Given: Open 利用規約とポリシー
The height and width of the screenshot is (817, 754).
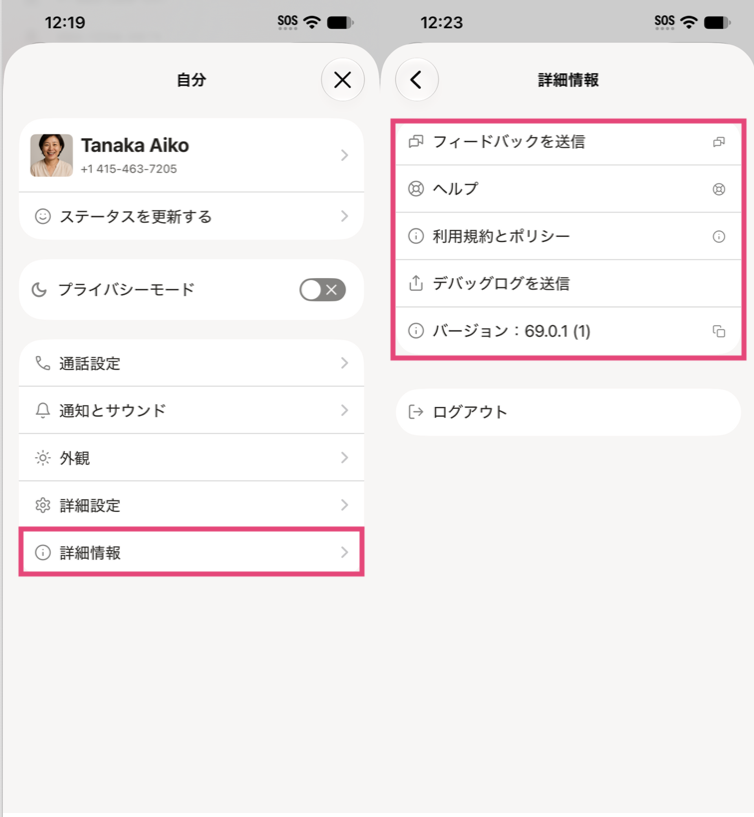Looking at the screenshot, I should 568,236.
